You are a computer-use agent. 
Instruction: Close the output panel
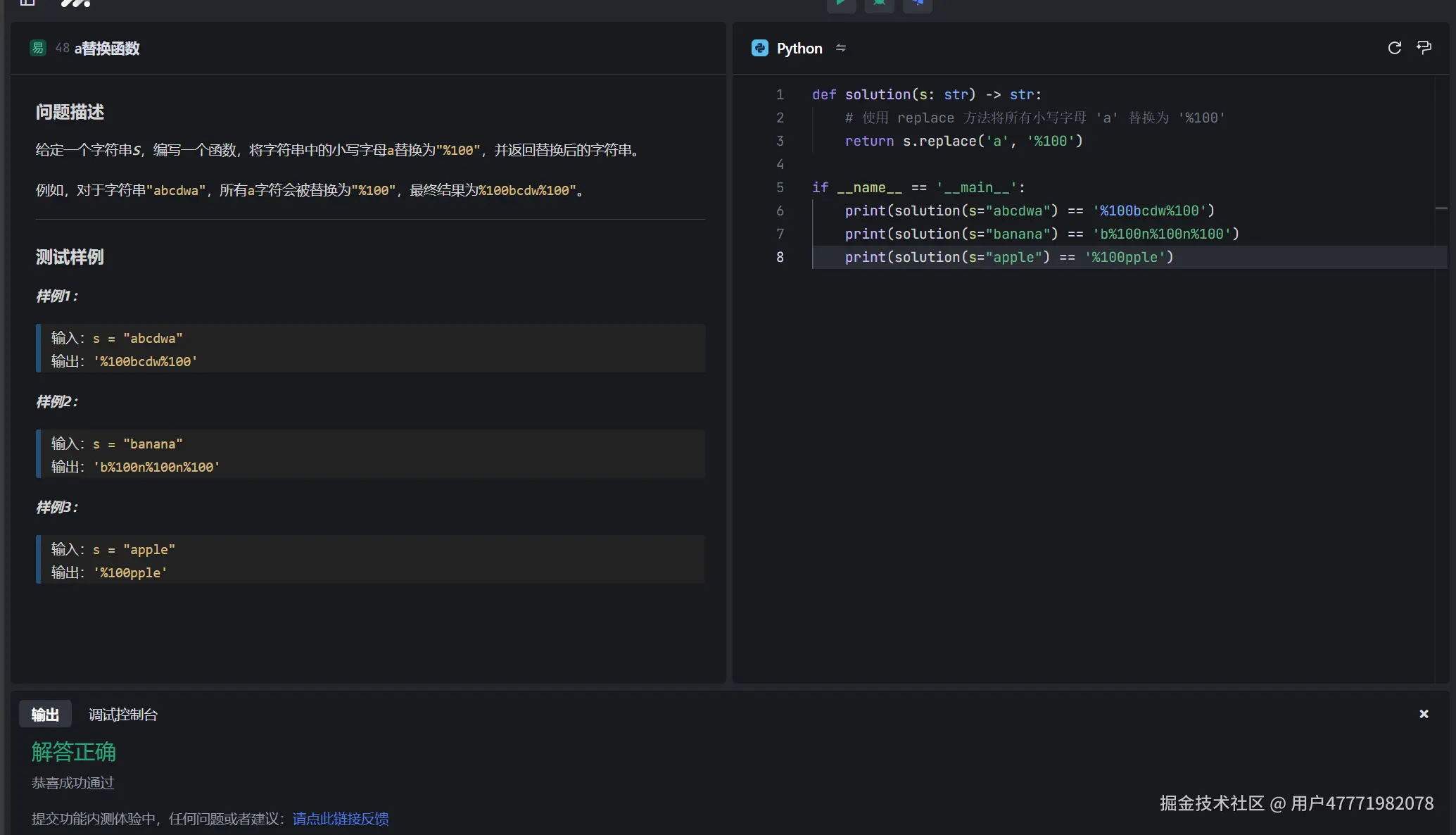click(1424, 714)
